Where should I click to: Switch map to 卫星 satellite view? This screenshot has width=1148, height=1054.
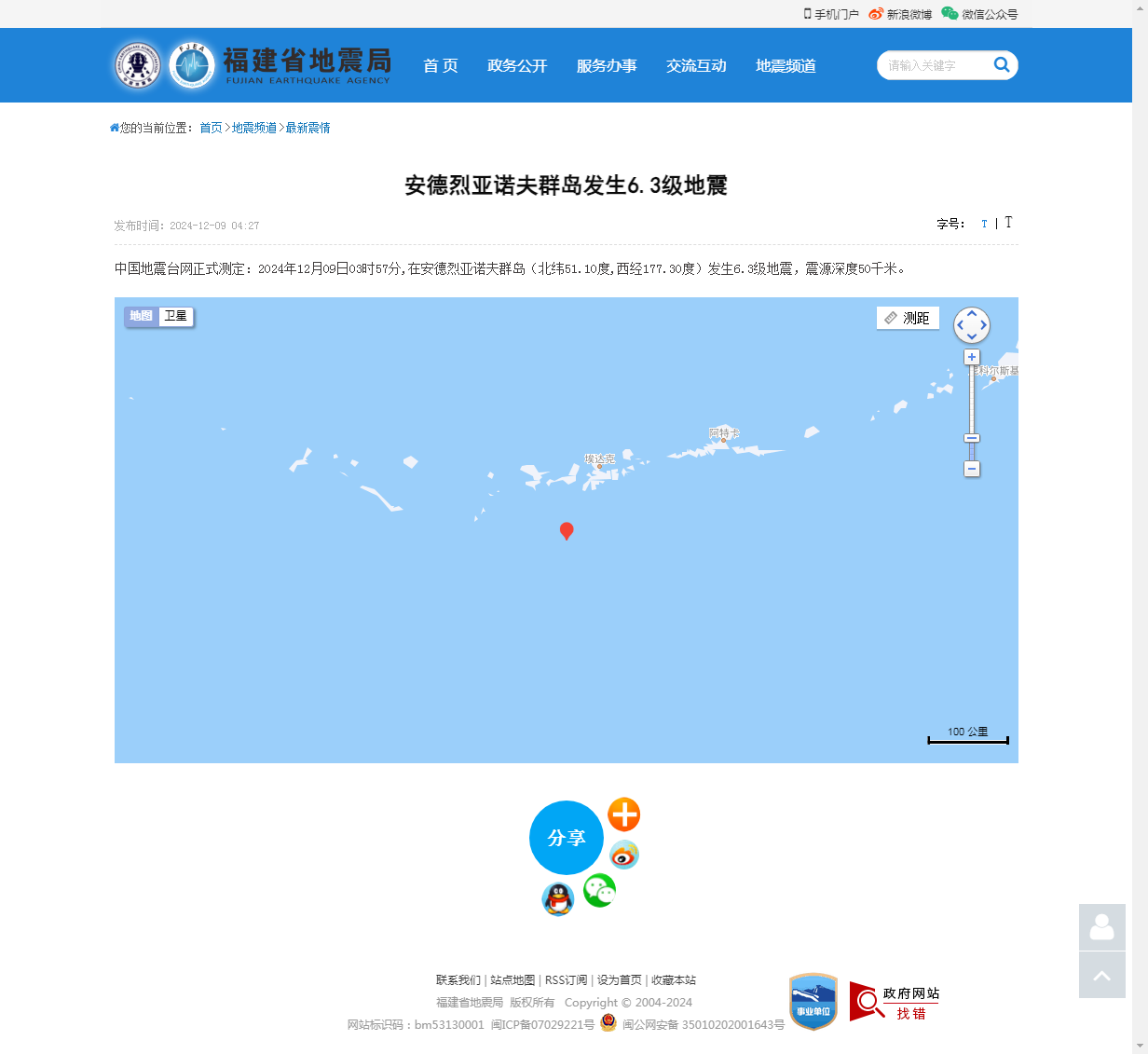[175, 316]
